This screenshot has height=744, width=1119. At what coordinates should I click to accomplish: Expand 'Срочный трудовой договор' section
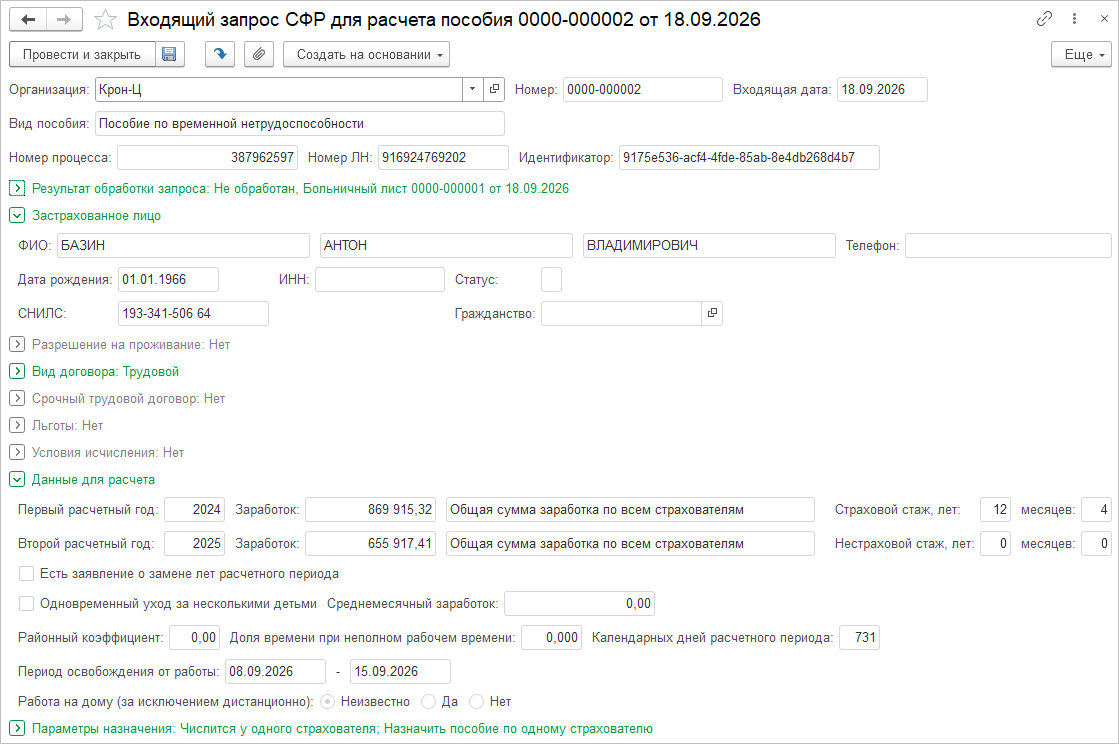(x=17, y=399)
